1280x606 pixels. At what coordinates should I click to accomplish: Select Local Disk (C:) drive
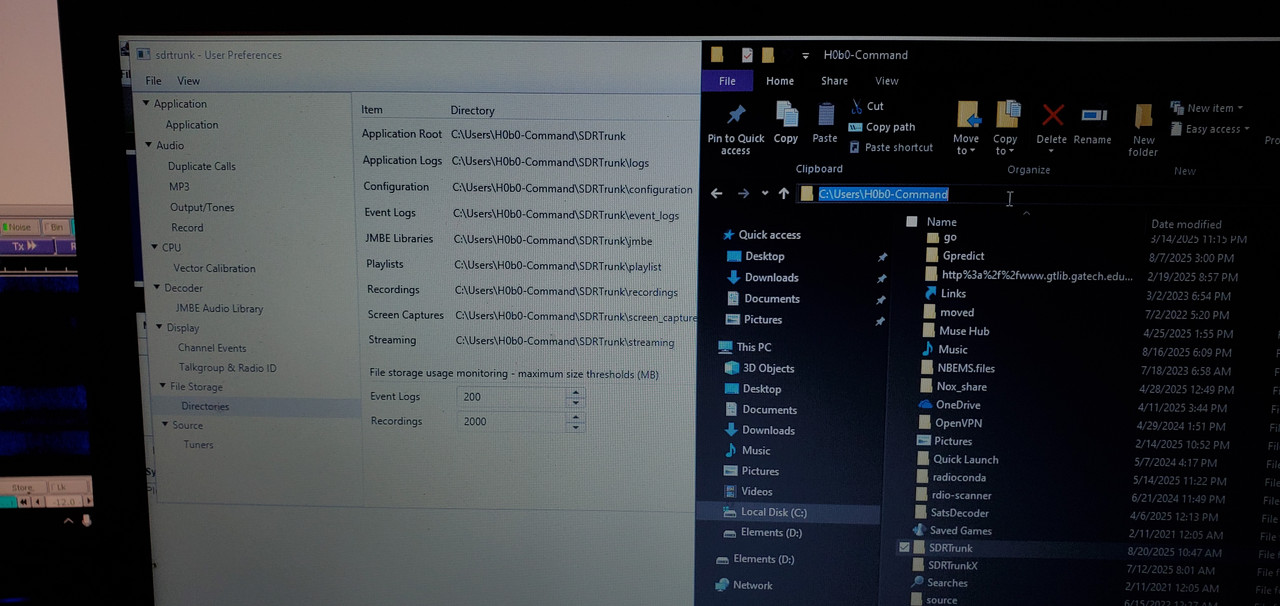(x=773, y=512)
